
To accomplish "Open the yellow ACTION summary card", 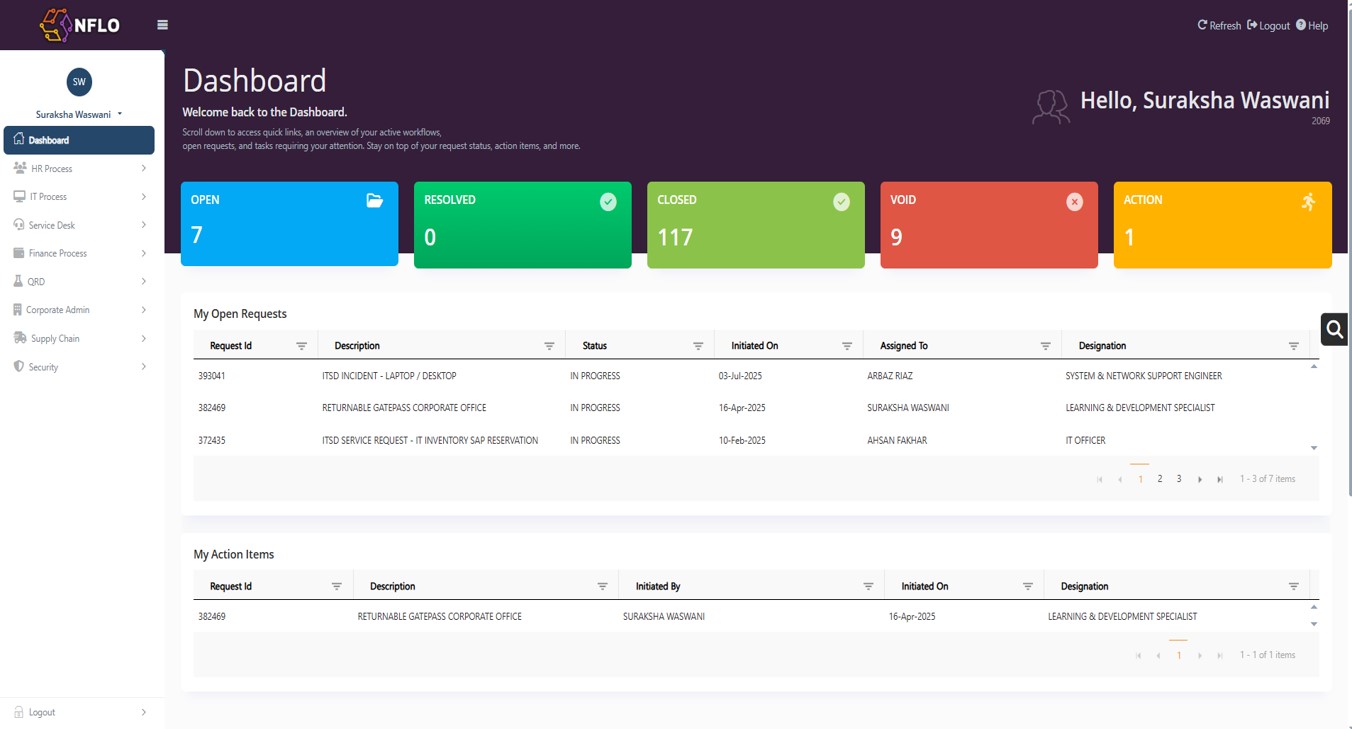I will pos(1222,225).
